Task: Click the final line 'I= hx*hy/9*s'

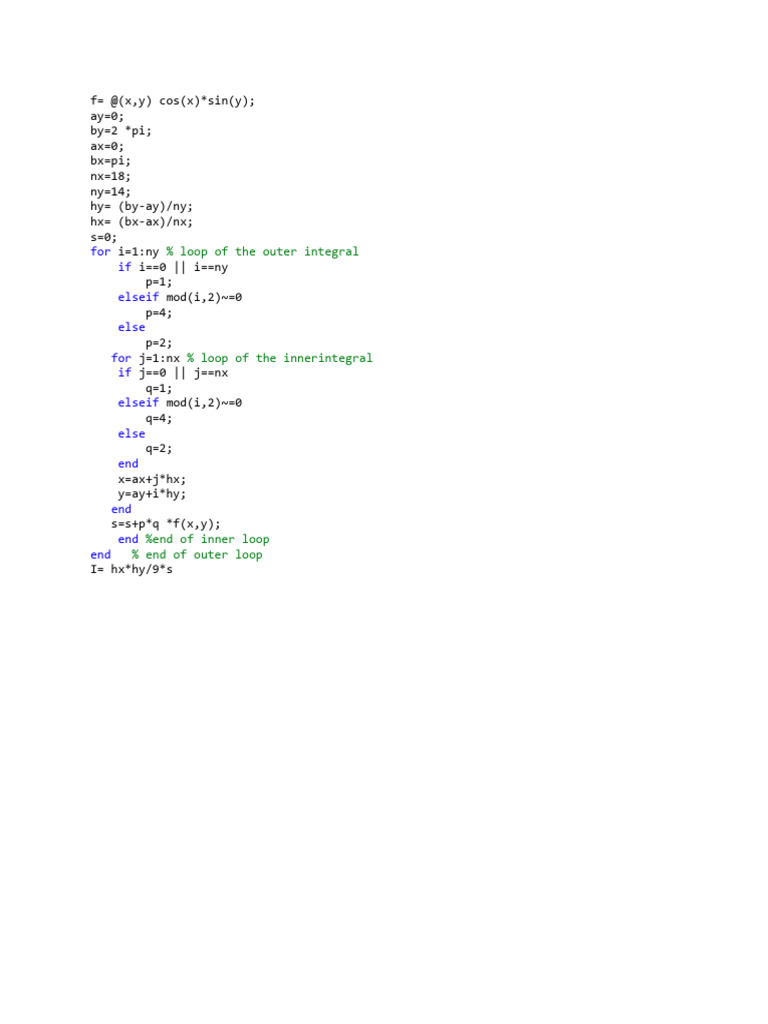Action: click(x=131, y=569)
